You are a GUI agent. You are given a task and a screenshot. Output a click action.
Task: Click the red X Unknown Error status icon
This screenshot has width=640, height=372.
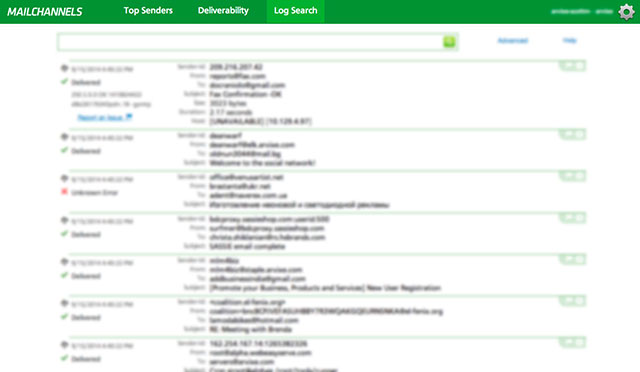64,192
